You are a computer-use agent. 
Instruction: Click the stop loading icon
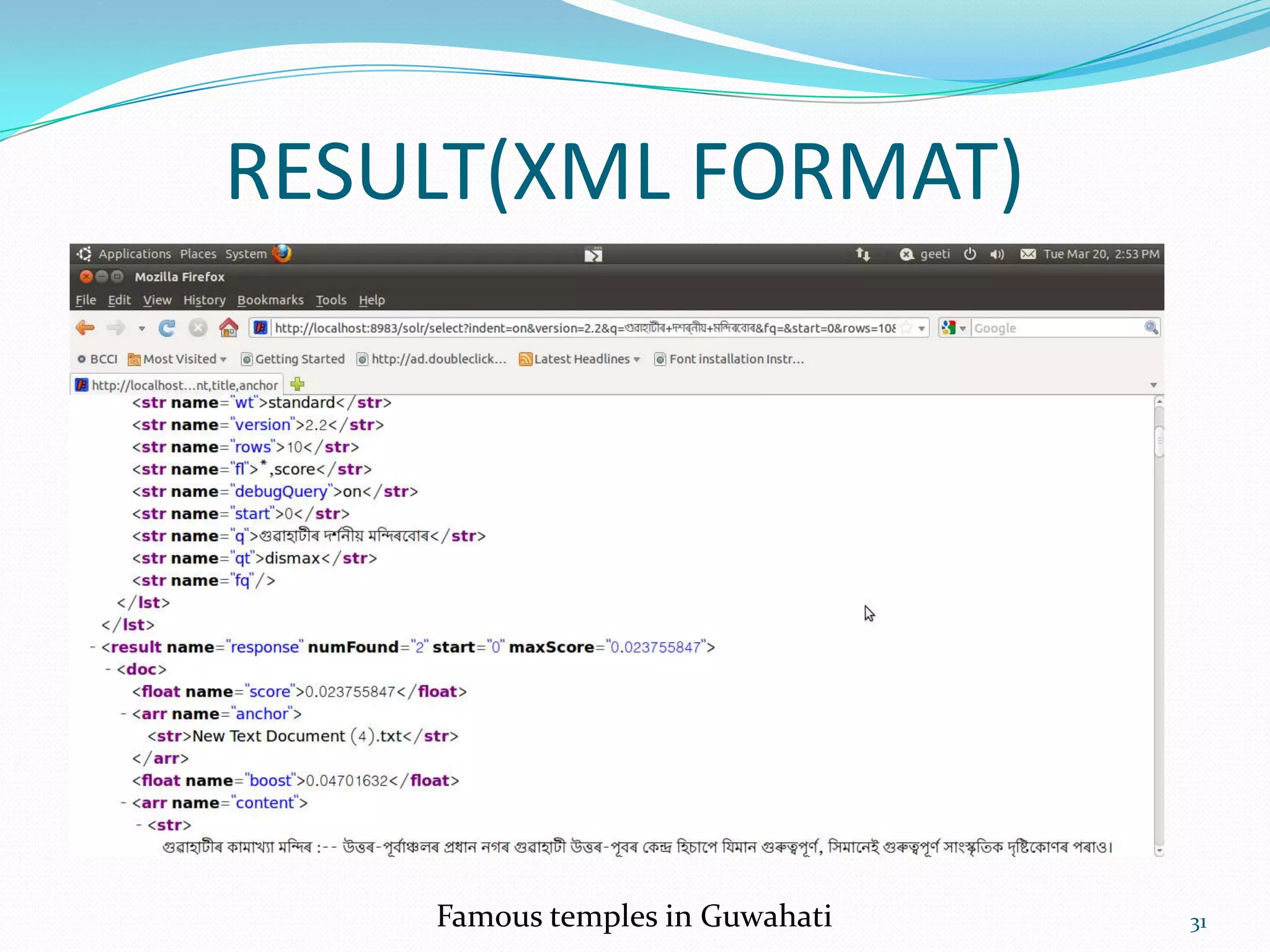198,328
